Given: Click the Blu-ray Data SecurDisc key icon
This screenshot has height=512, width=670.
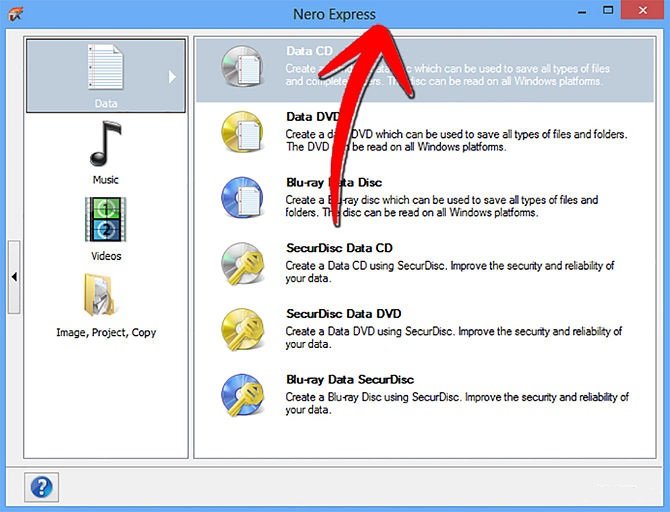Looking at the screenshot, I should pyautogui.click(x=242, y=395).
